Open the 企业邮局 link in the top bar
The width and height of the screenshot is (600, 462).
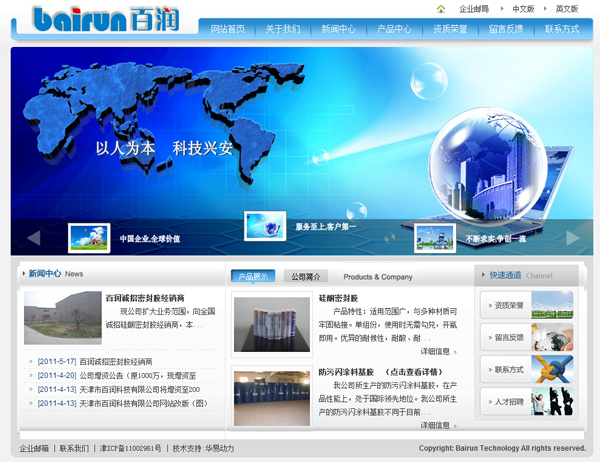tap(474, 9)
